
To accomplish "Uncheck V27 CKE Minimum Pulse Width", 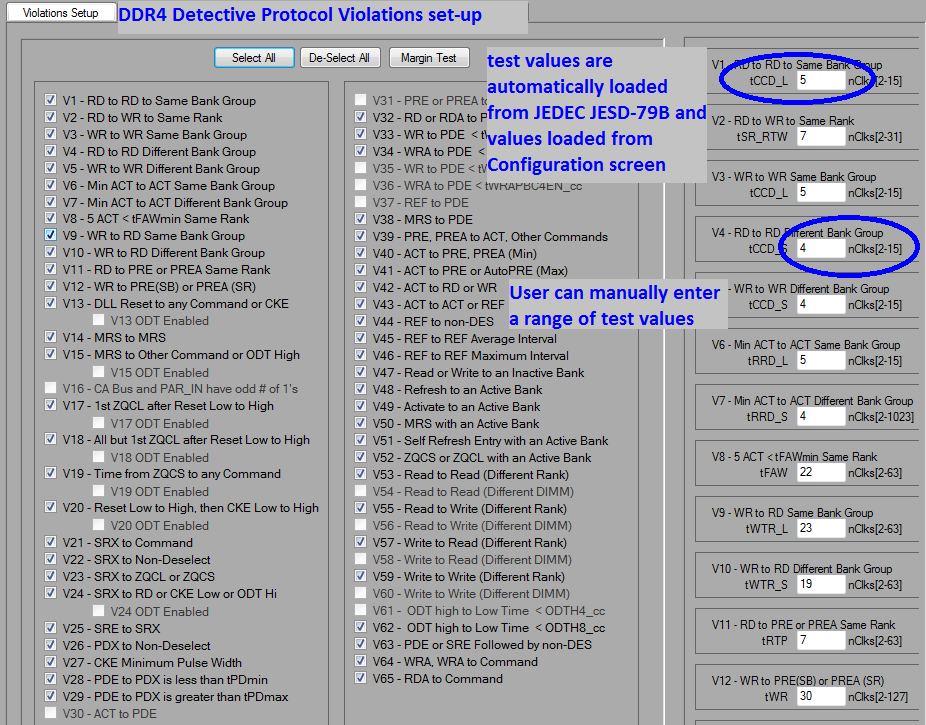I will pyautogui.click(x=51, y=662).
